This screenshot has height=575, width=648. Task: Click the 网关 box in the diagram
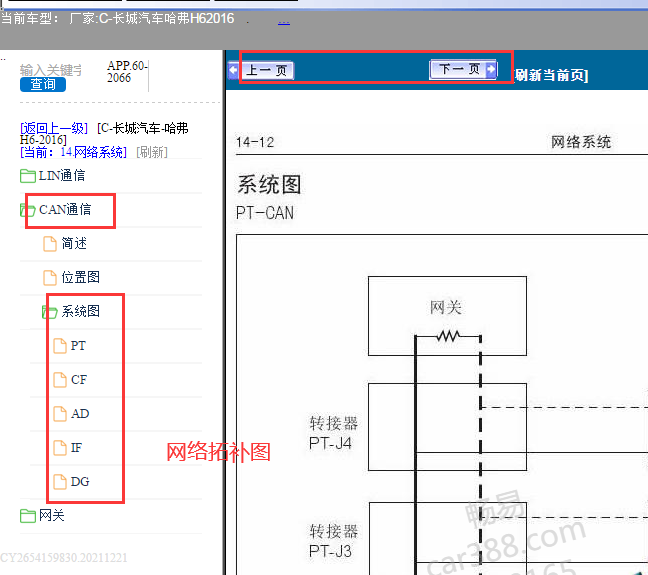pyautogui.click(x=447, y=316)
